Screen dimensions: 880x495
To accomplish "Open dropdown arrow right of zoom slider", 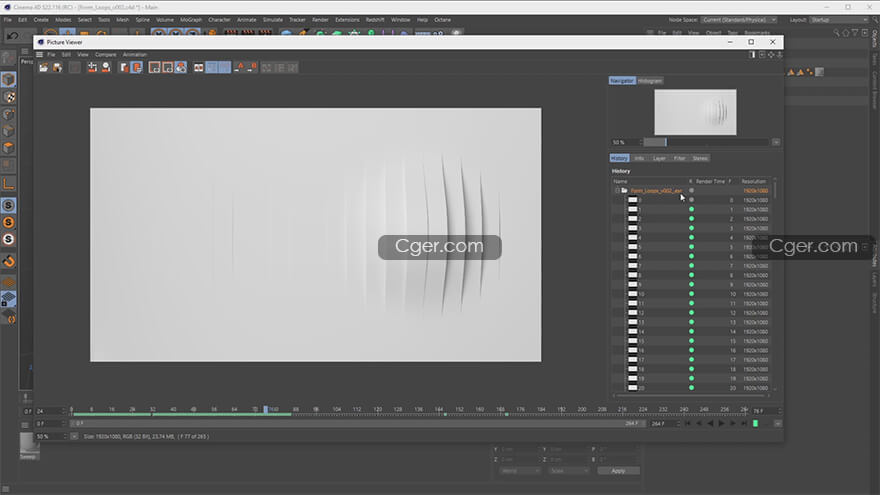I will (x=776, y=143).
